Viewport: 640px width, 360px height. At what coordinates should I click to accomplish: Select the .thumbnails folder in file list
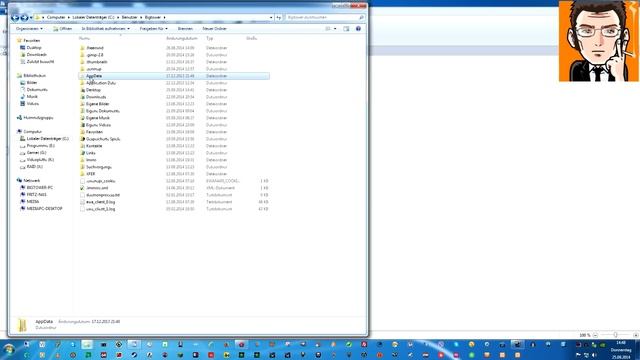pos(97,62)
